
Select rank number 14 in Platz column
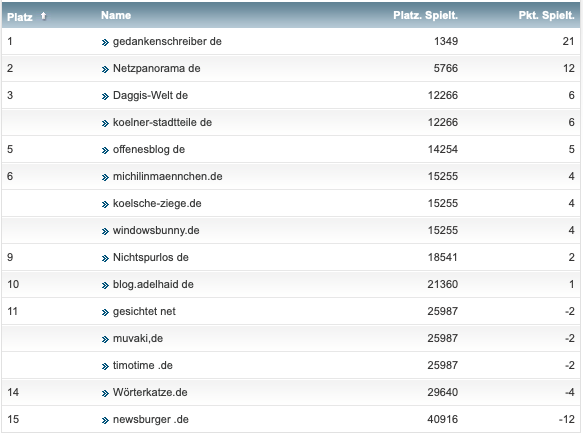click(x=13, y=393)
